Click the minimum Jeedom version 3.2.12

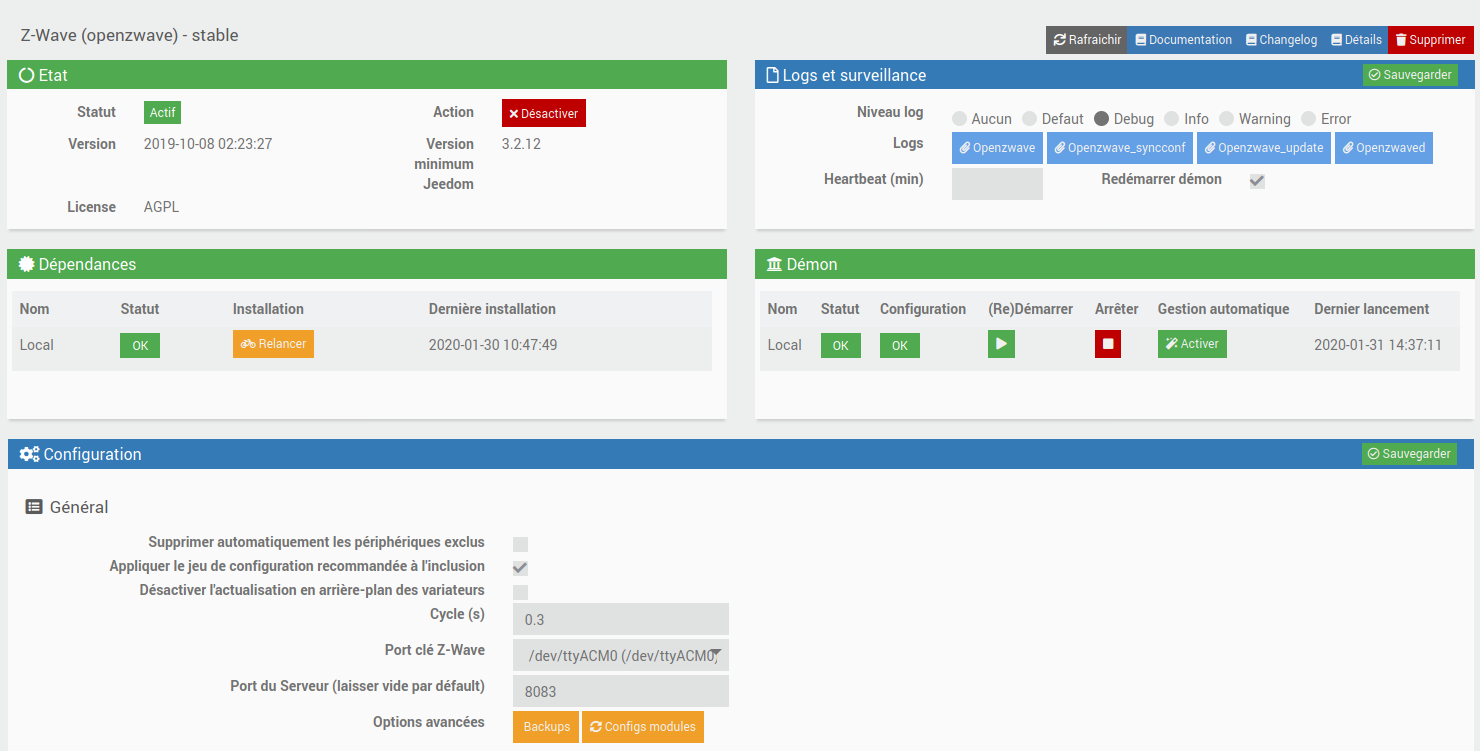tap(521, 144)
